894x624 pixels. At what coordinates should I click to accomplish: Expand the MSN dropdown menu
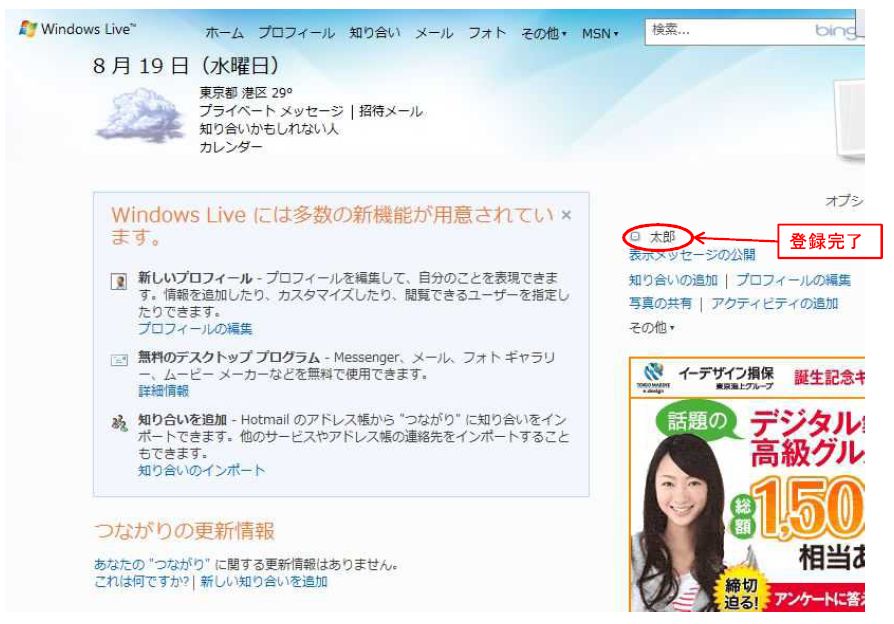pyautogui.click(x=600, y=34)
